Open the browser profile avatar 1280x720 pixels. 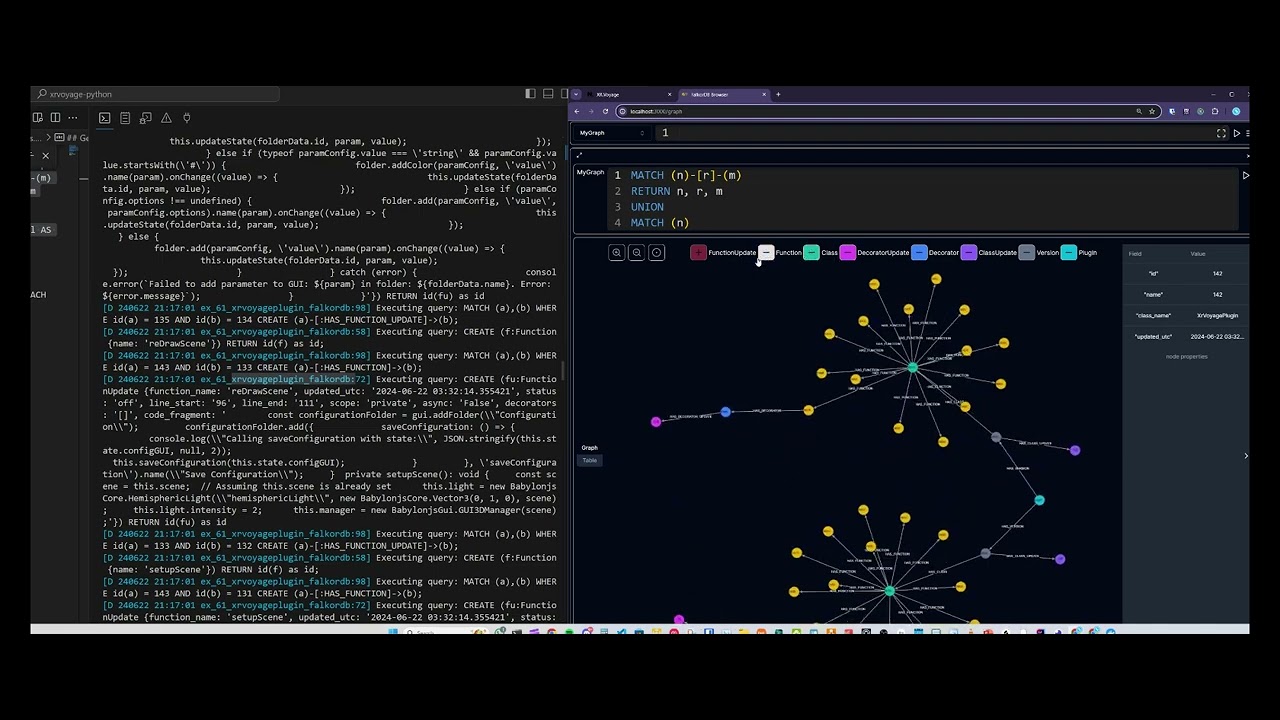1236,111
